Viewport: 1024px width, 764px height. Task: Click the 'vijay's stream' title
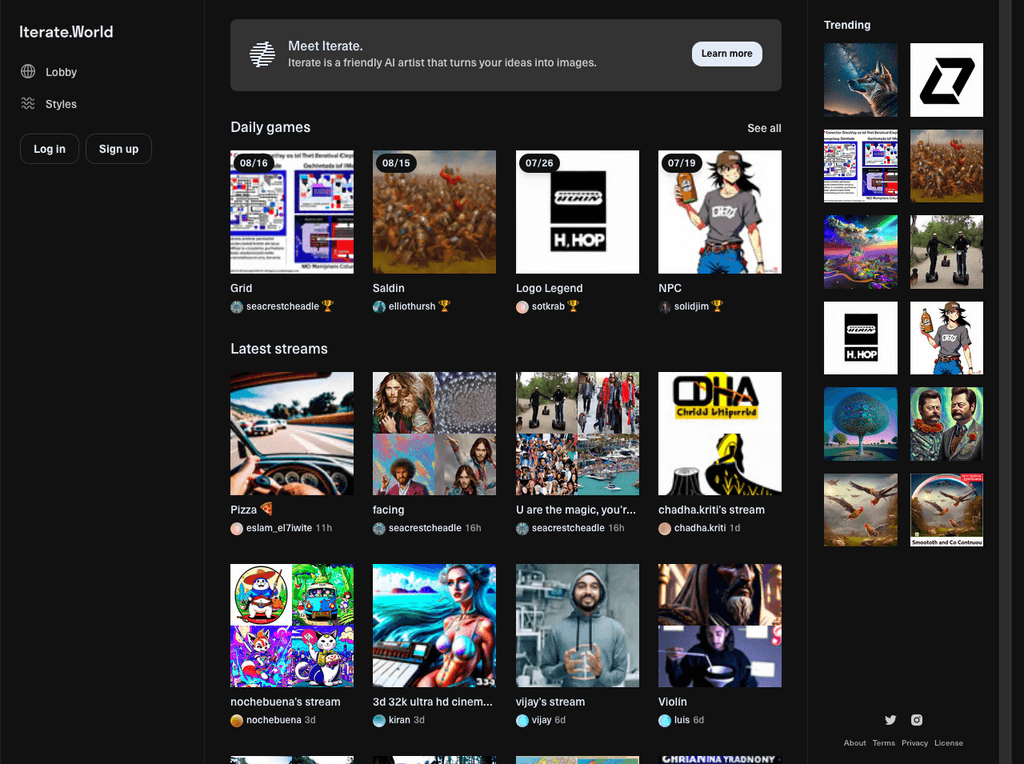[x=551, y=702]
